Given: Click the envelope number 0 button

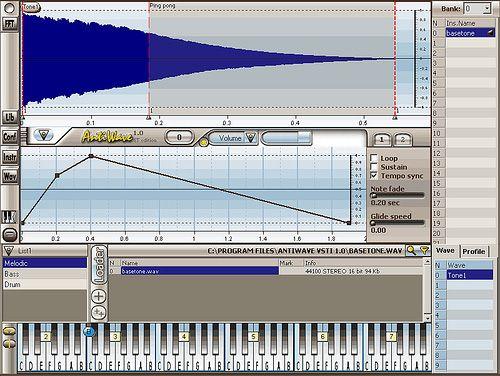Looking at the screenshot, I should [x=179, y=137].
